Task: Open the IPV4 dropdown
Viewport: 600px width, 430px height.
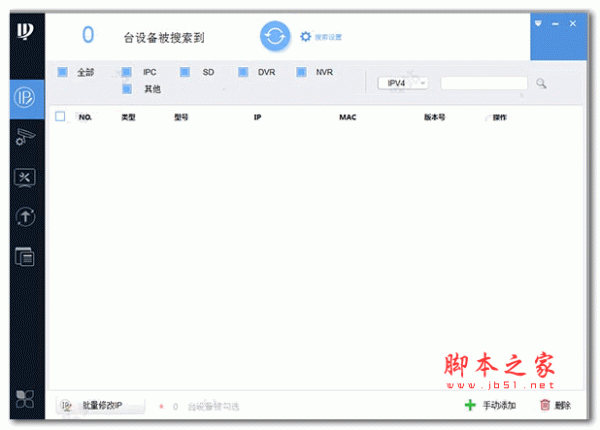Action: pyautogui.click(x=403, y=83)
